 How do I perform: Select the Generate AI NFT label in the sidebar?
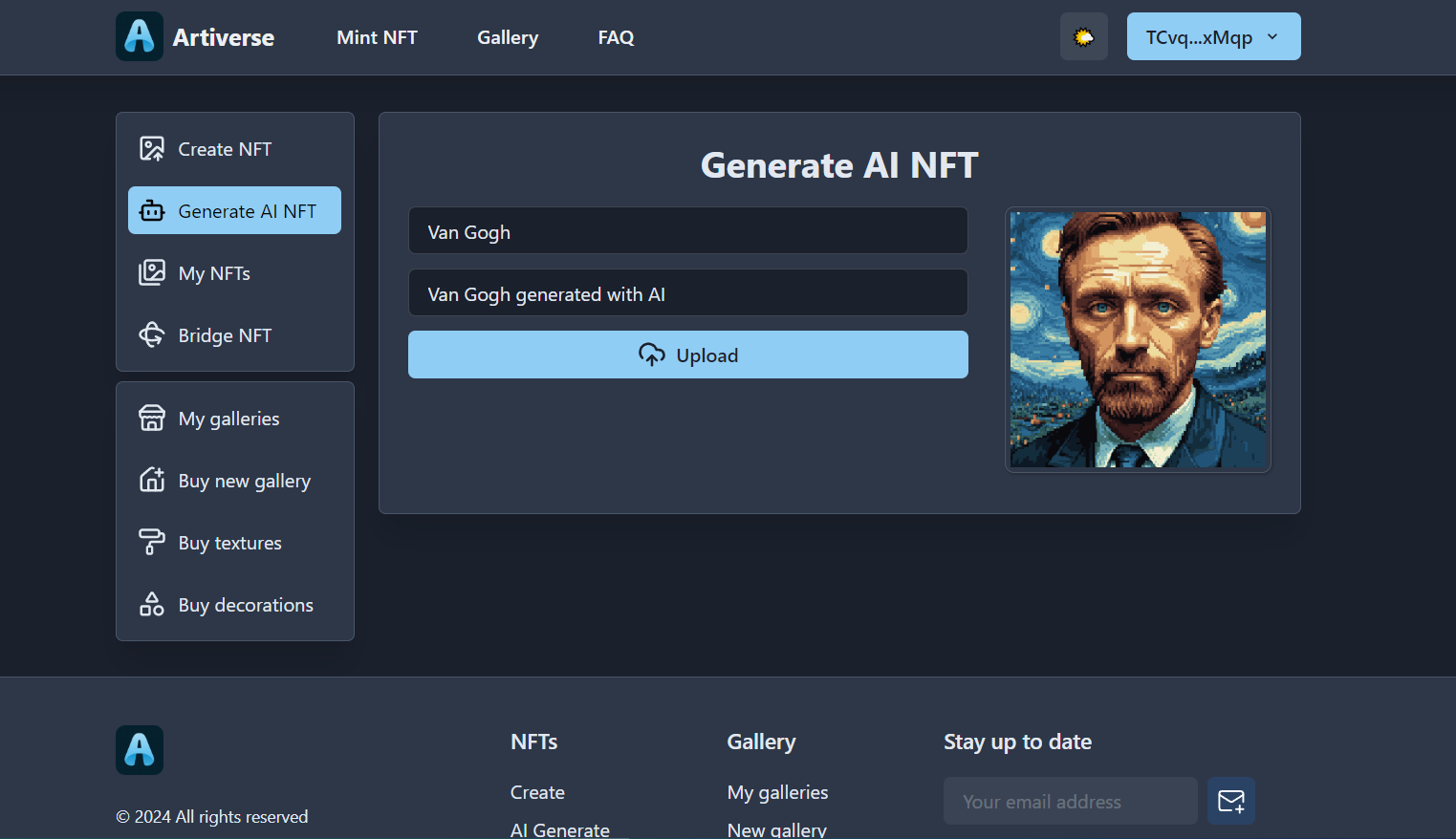(247, 211)
